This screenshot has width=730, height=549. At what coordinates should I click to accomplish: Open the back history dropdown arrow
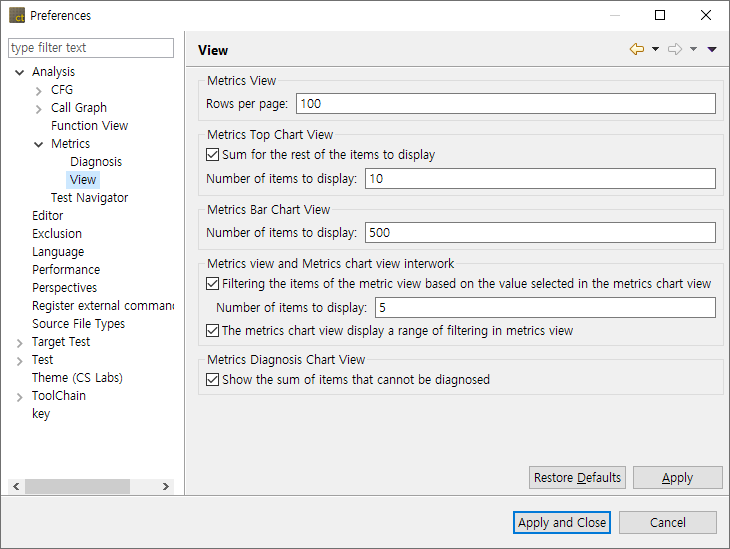[x=655, y=49]
